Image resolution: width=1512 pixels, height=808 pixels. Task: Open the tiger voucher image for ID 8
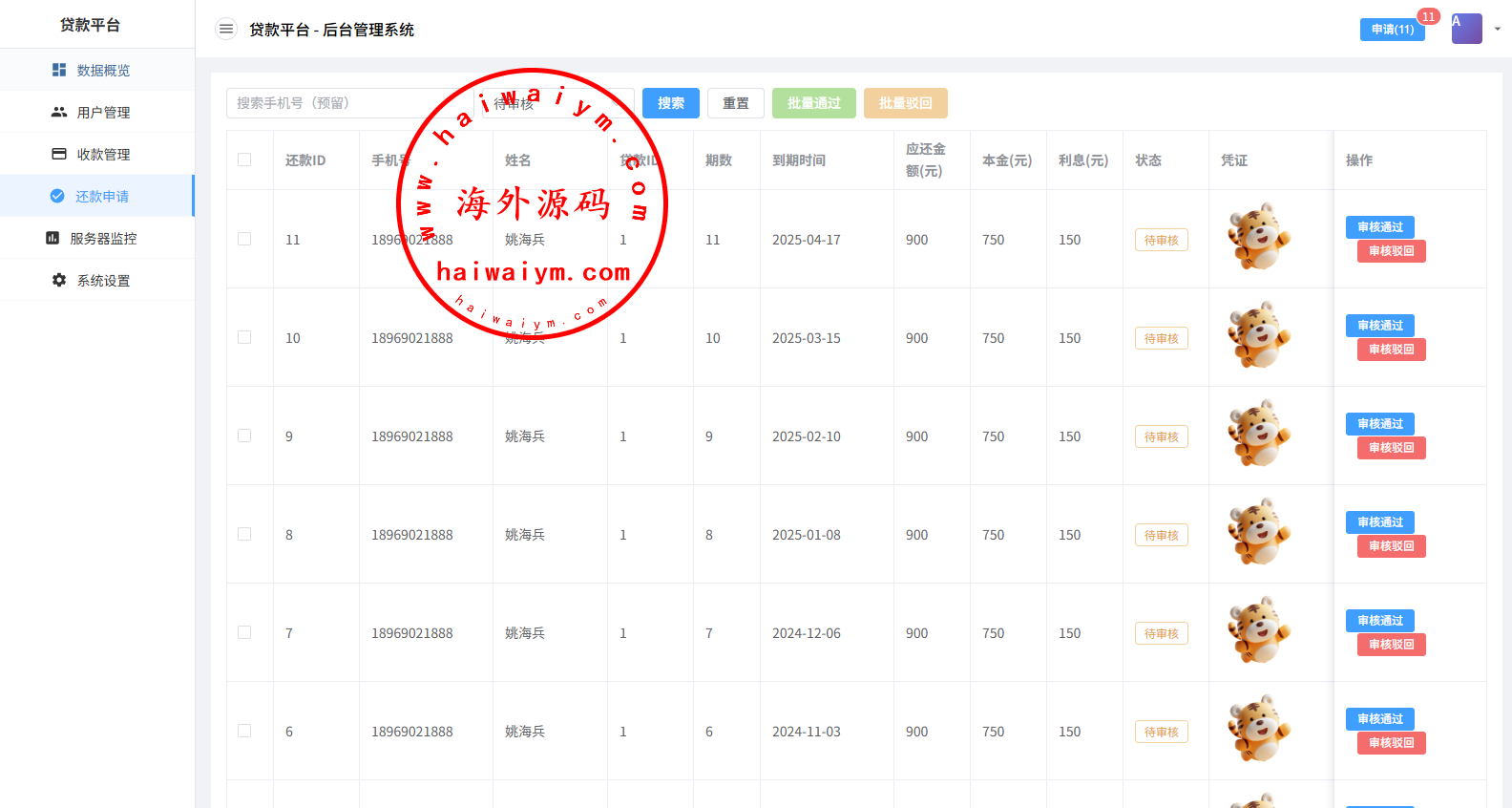pos(1259,532)
